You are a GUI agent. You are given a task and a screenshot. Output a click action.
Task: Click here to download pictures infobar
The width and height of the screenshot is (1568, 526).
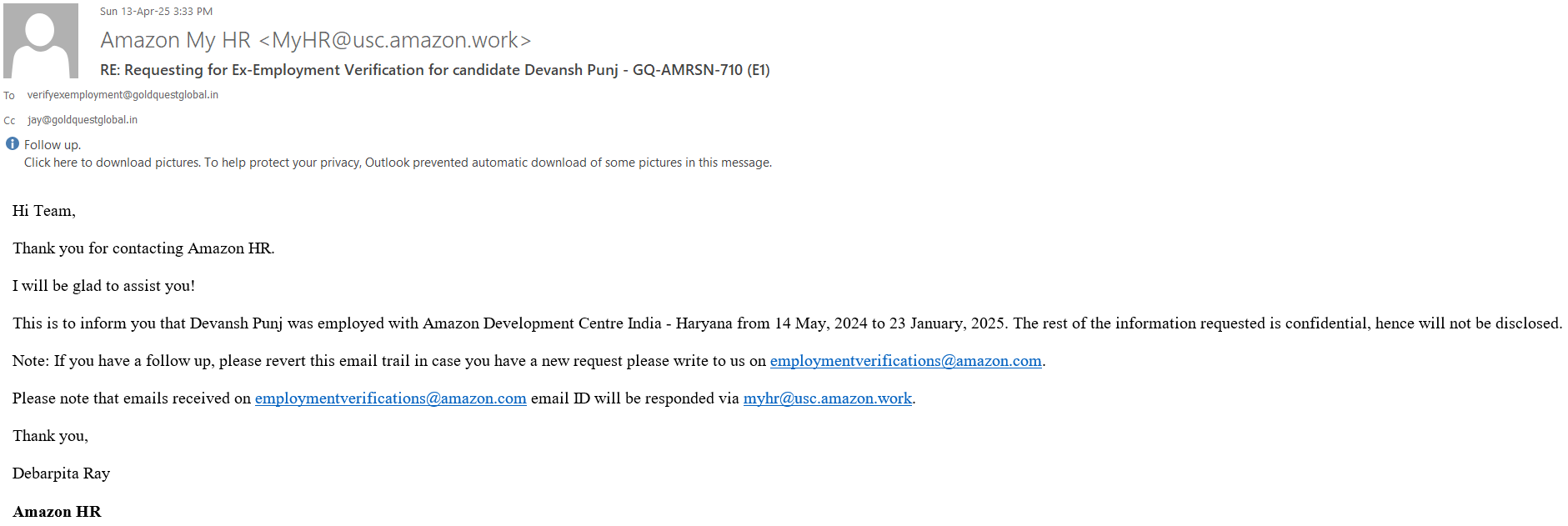click(398, 163)
